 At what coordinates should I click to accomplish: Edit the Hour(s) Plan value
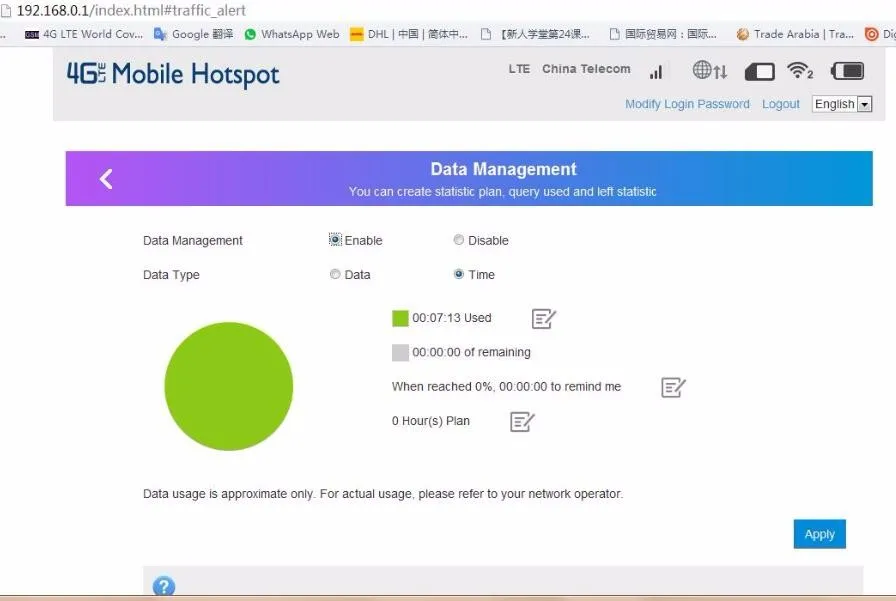(x=522, y=422)
